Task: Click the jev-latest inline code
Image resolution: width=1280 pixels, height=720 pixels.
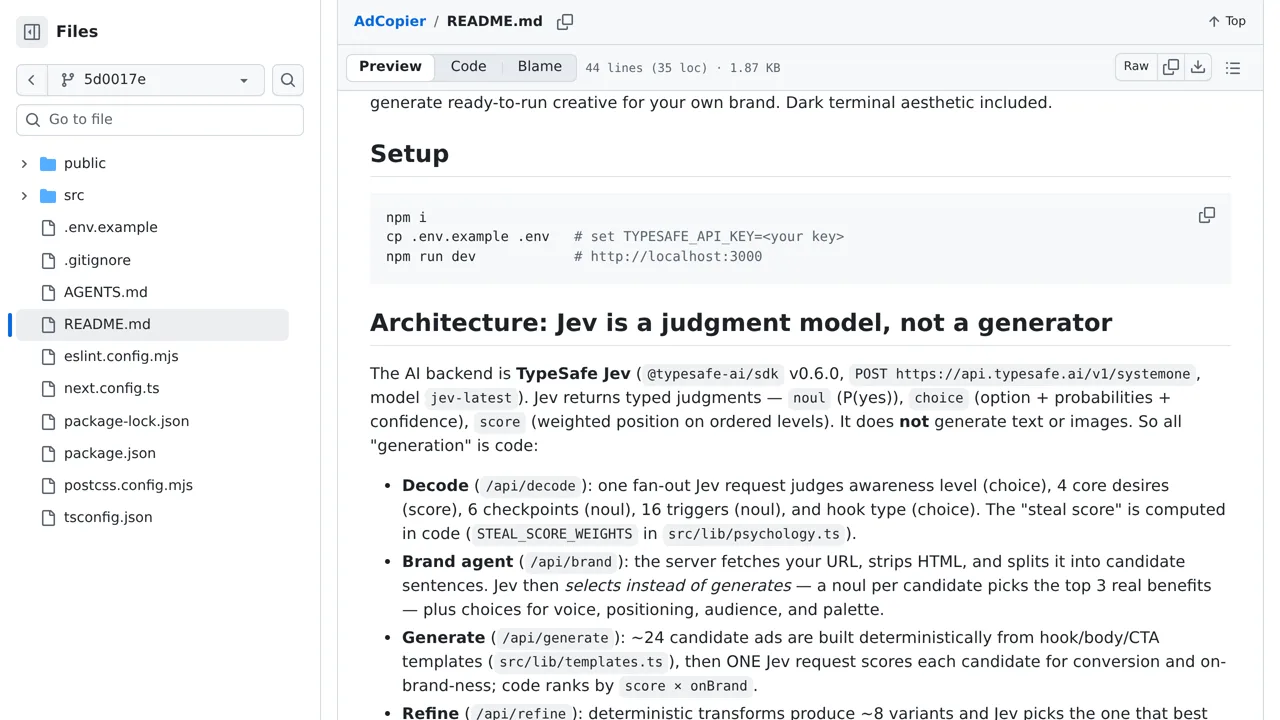Action: pos(471,398)
